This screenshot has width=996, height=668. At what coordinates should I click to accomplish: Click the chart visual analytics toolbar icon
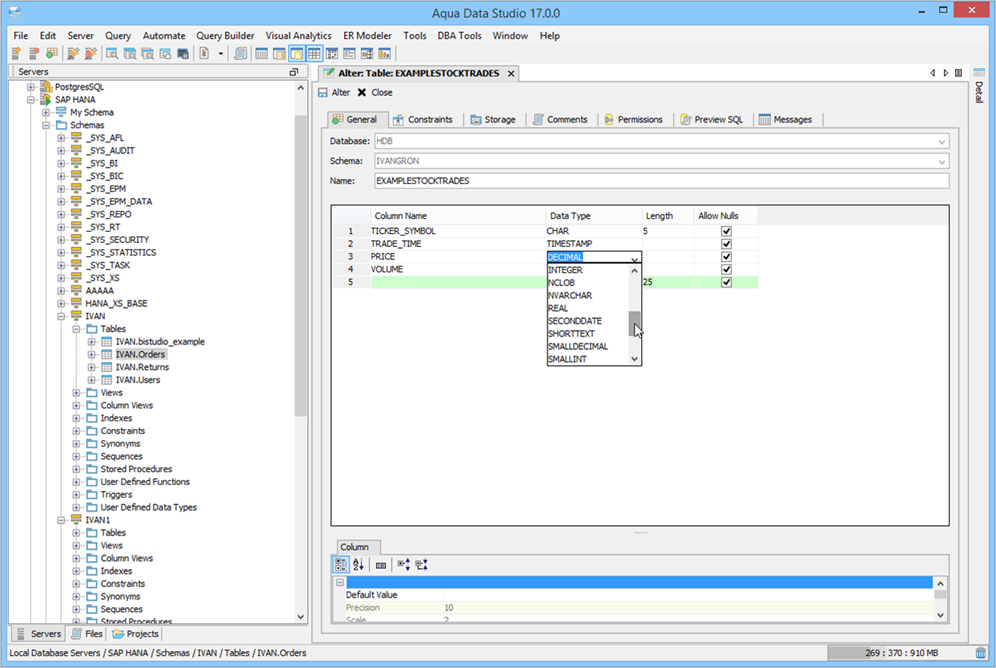pos(385,54)
